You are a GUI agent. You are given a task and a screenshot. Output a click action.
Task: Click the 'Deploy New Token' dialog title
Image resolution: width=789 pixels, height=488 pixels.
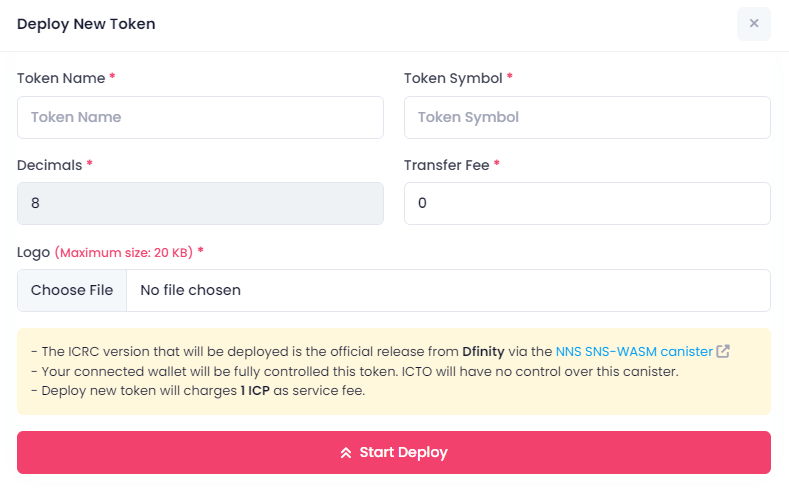pyautogui.click(x=86, y=24)
